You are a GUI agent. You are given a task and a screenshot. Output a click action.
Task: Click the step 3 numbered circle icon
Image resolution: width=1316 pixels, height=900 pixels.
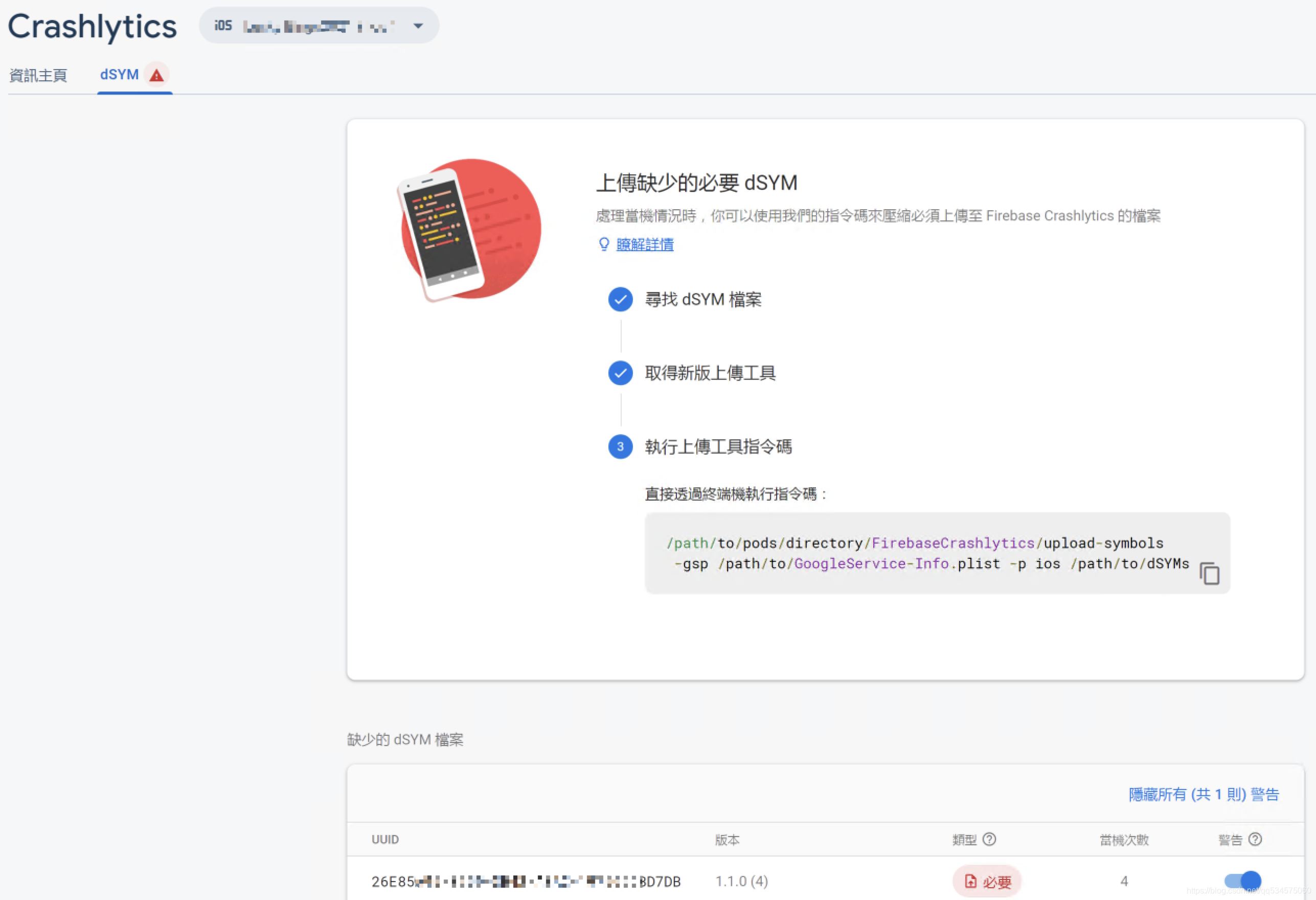point(620,446)
